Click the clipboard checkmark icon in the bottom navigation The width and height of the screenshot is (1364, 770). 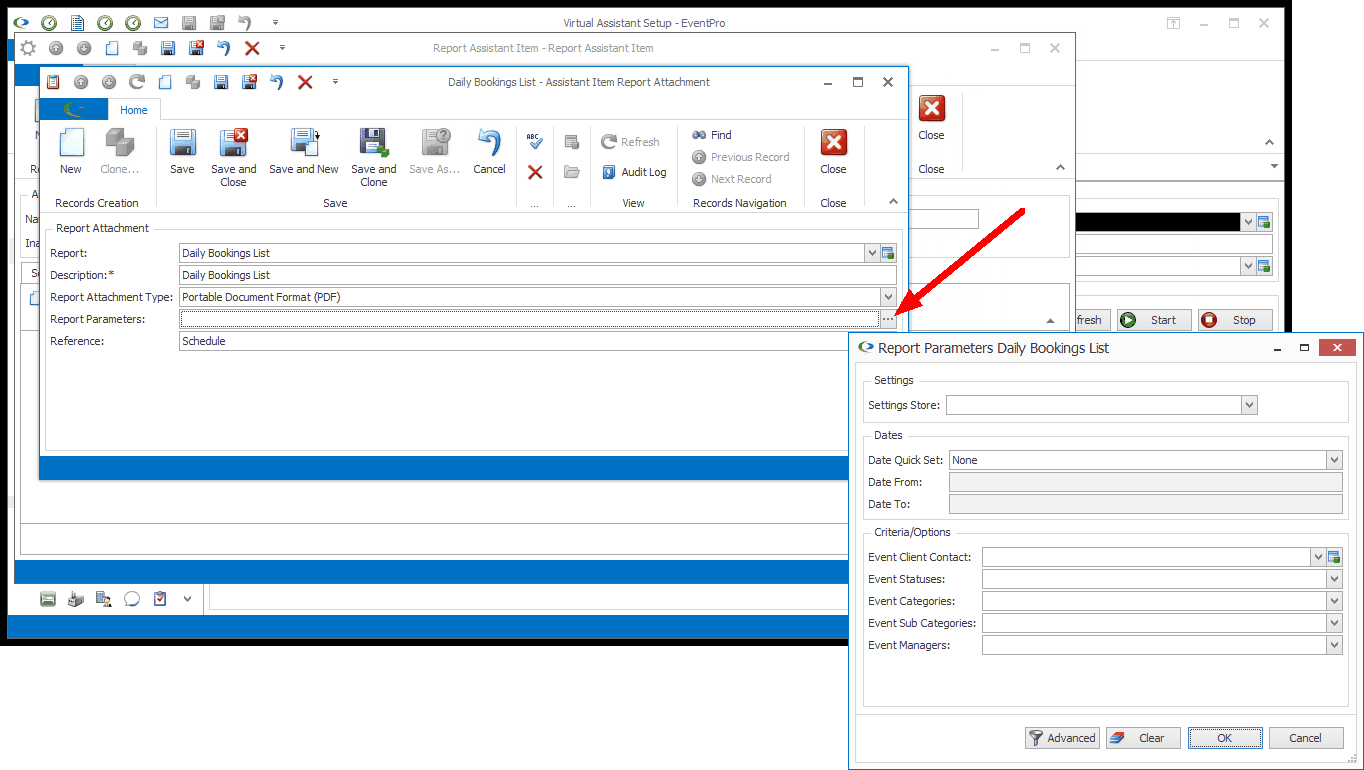pyautogui.click(x=160, y=599)
